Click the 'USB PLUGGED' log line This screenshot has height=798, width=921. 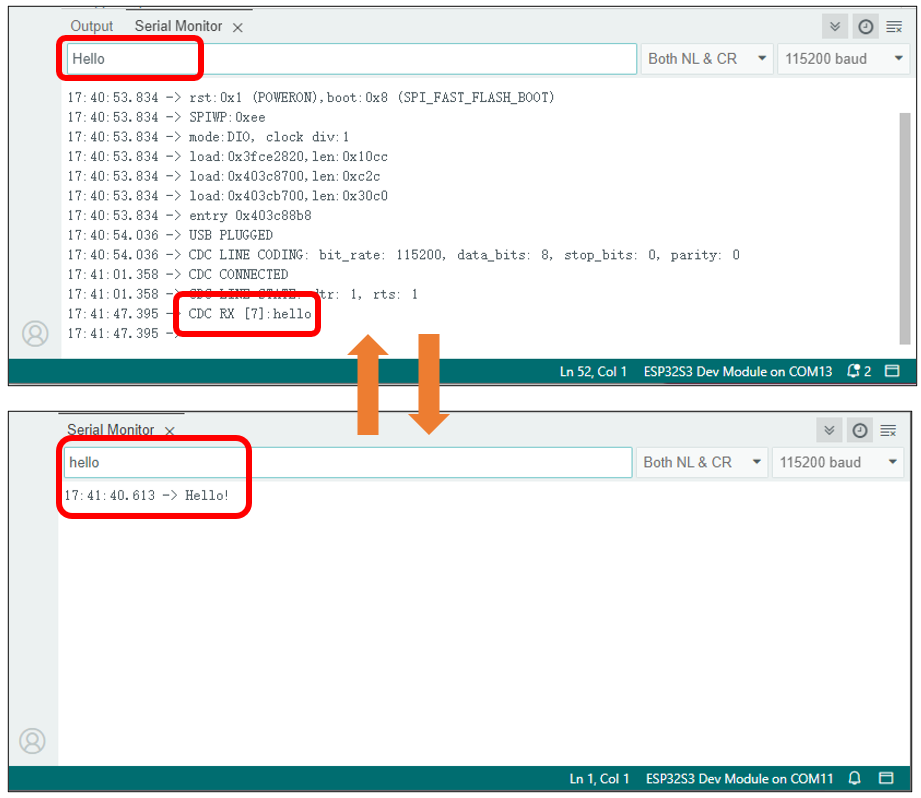[170, 235]
